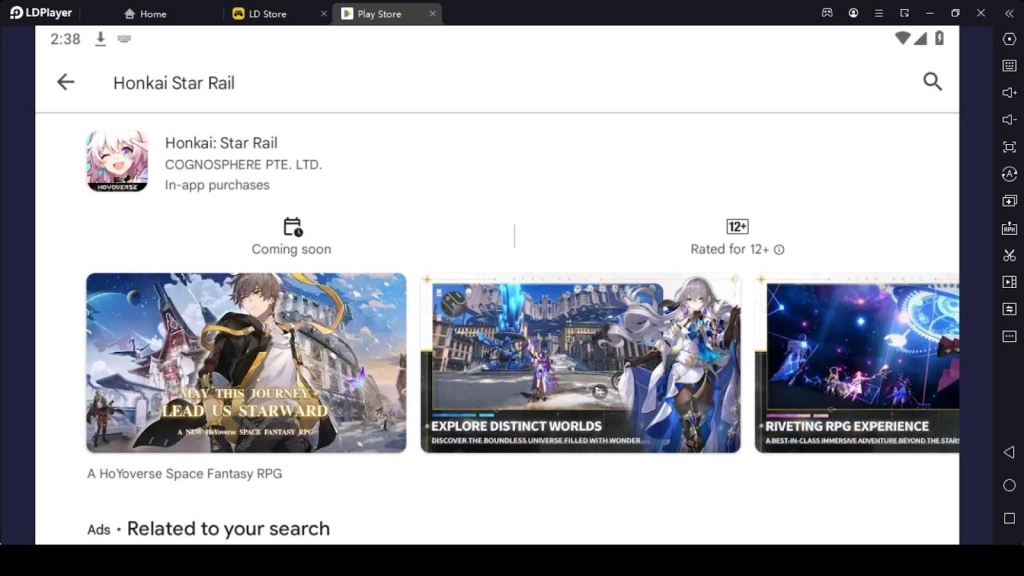Close the LD Store tab

point(323,14)
